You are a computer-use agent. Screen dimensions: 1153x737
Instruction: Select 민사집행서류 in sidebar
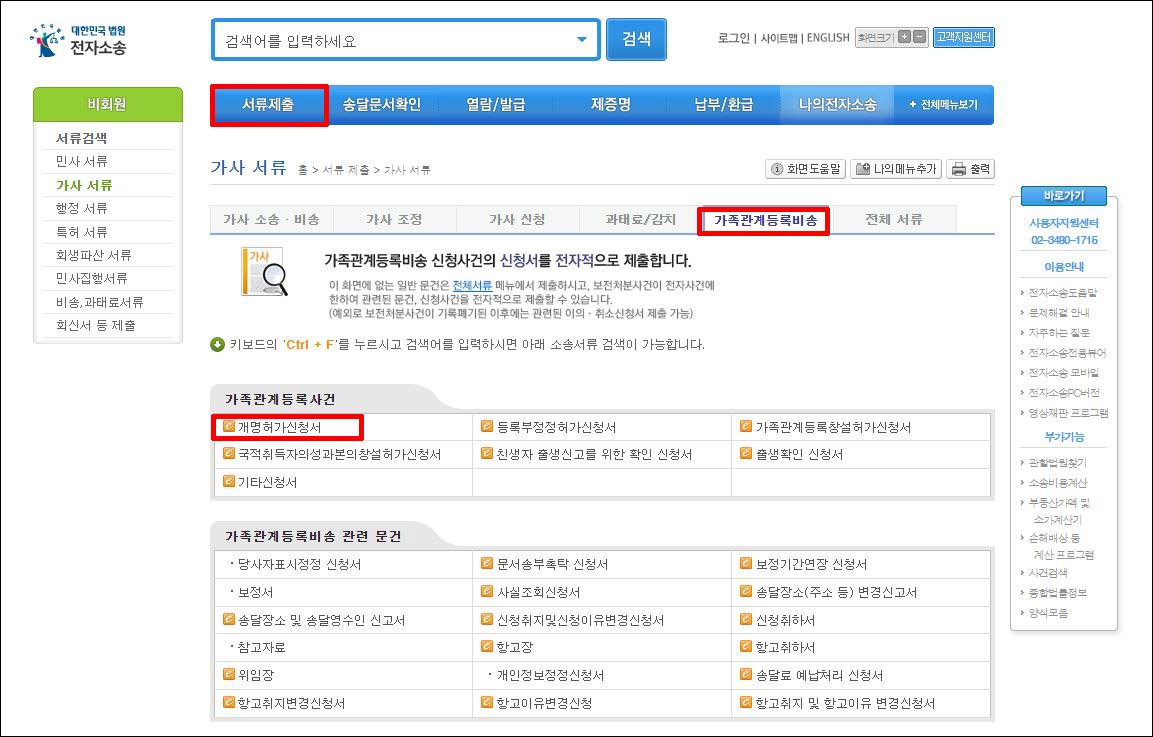coord(91,278)
